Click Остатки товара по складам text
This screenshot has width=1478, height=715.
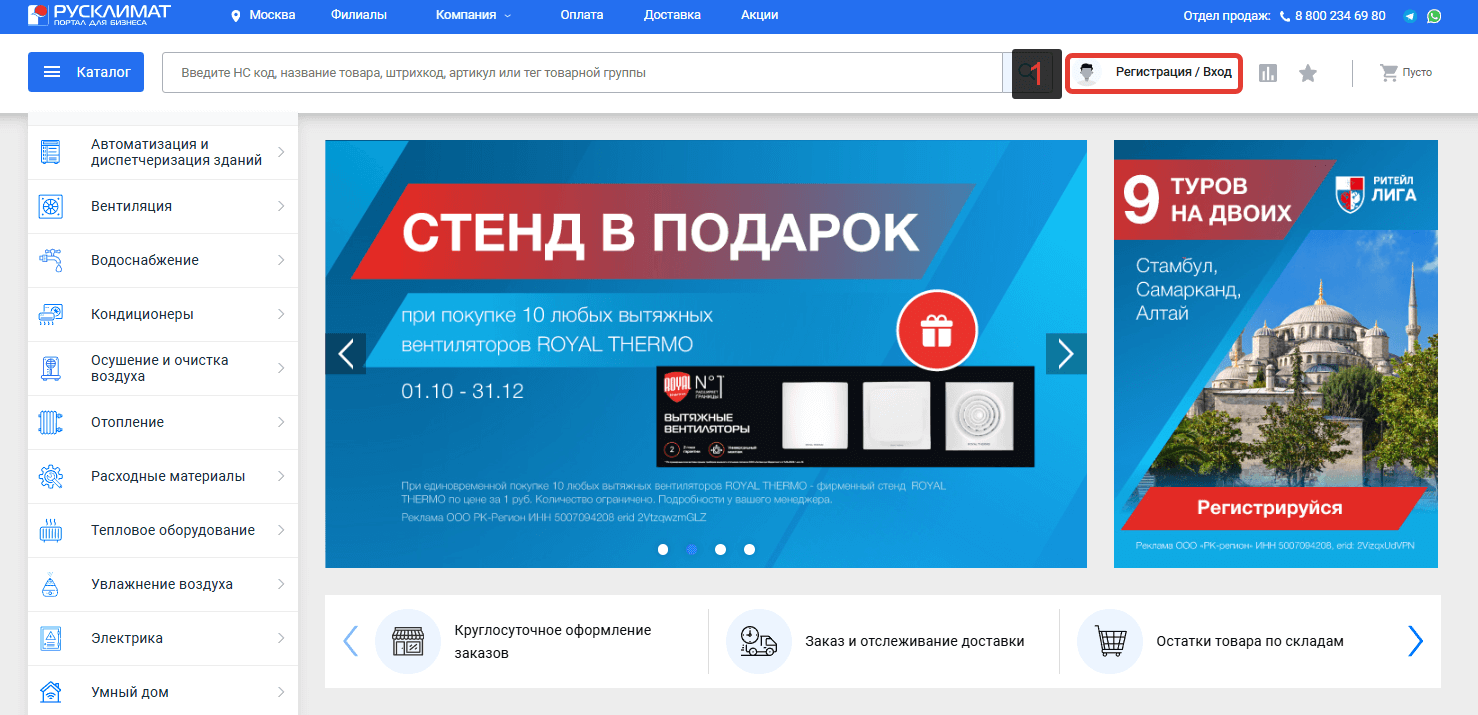pyautogui.click(x=1250, y=641)
